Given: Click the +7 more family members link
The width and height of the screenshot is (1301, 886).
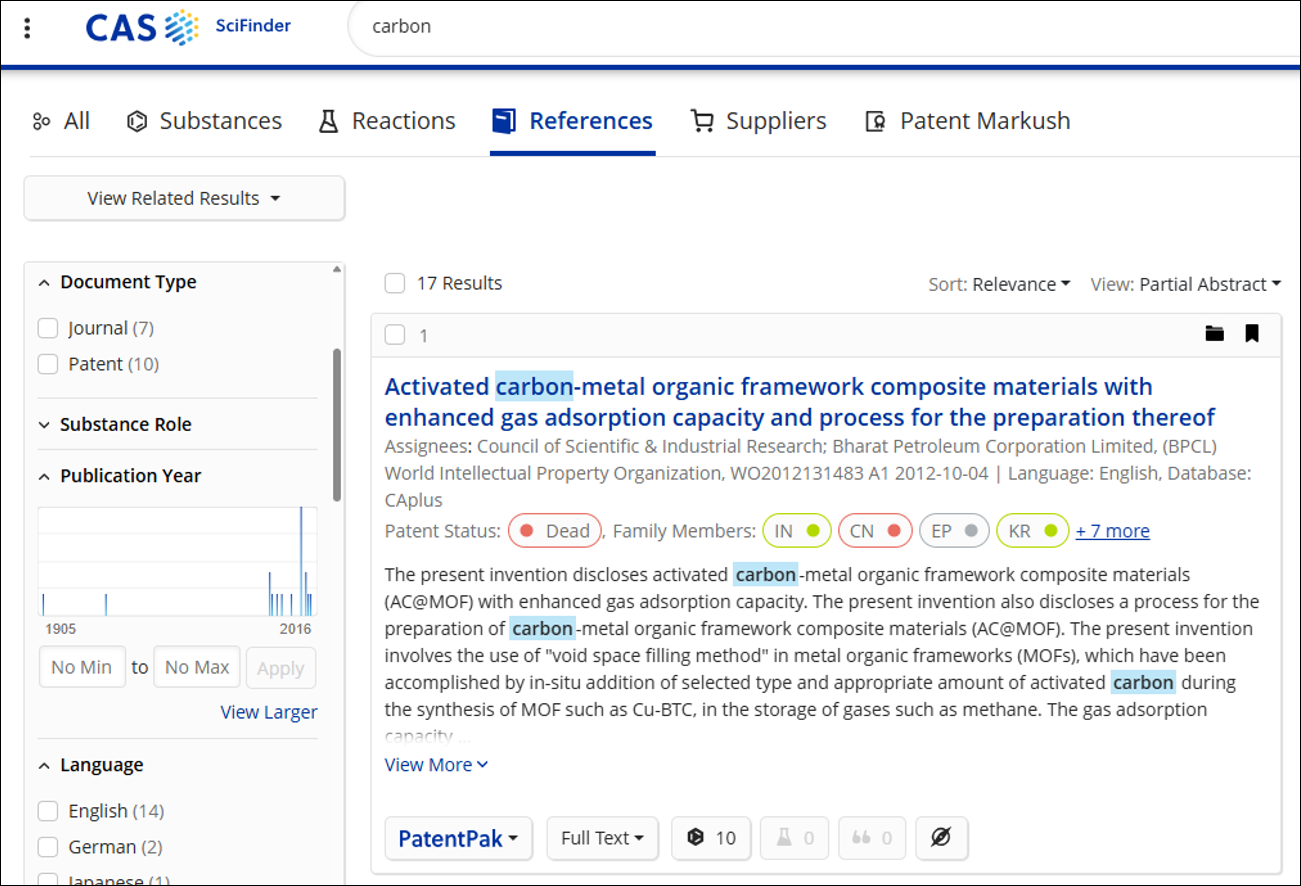Looking at the screenshot, I should click(x=1112, y=531).
